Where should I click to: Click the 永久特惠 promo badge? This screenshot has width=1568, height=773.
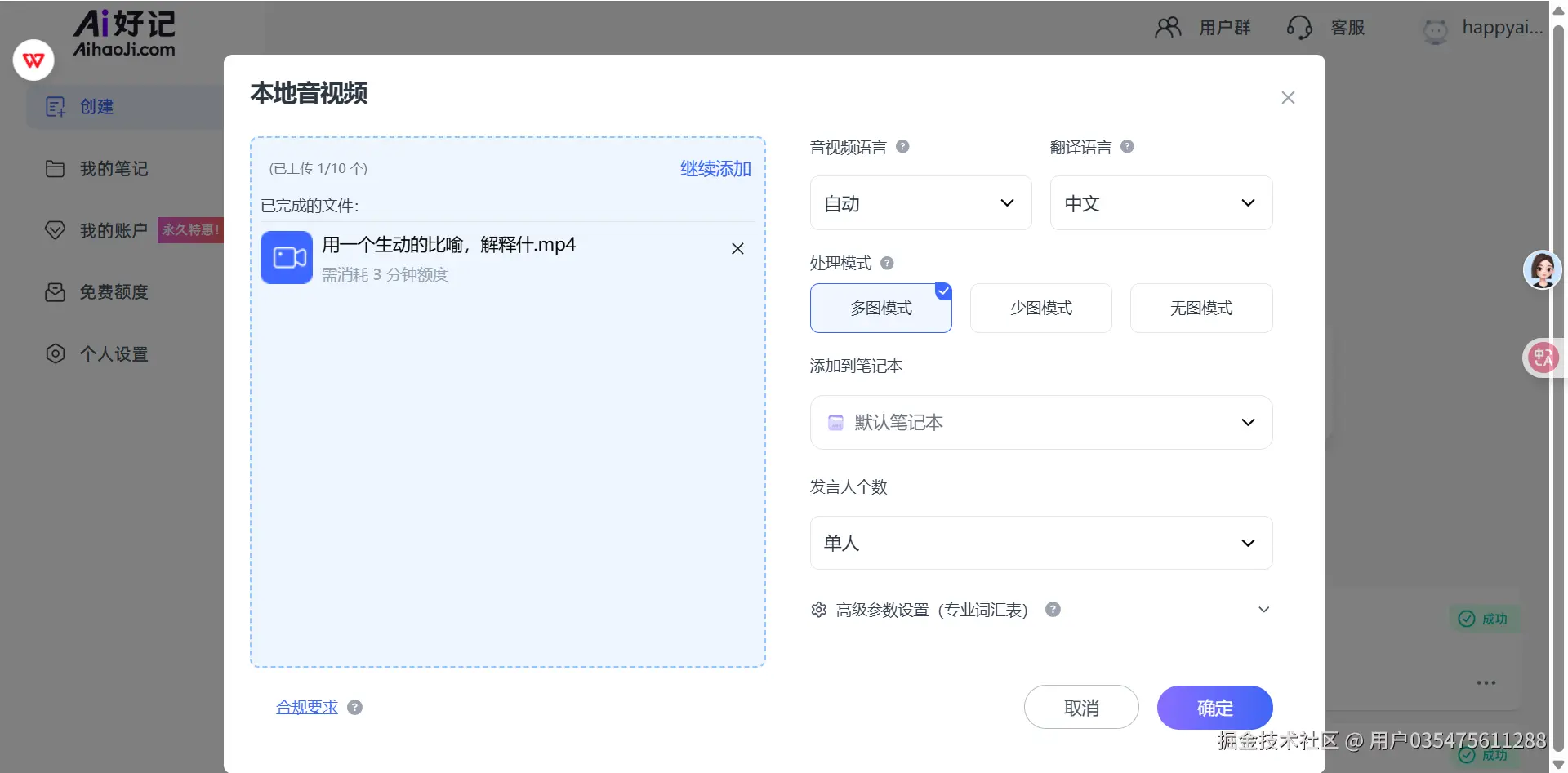click(190, 230)
